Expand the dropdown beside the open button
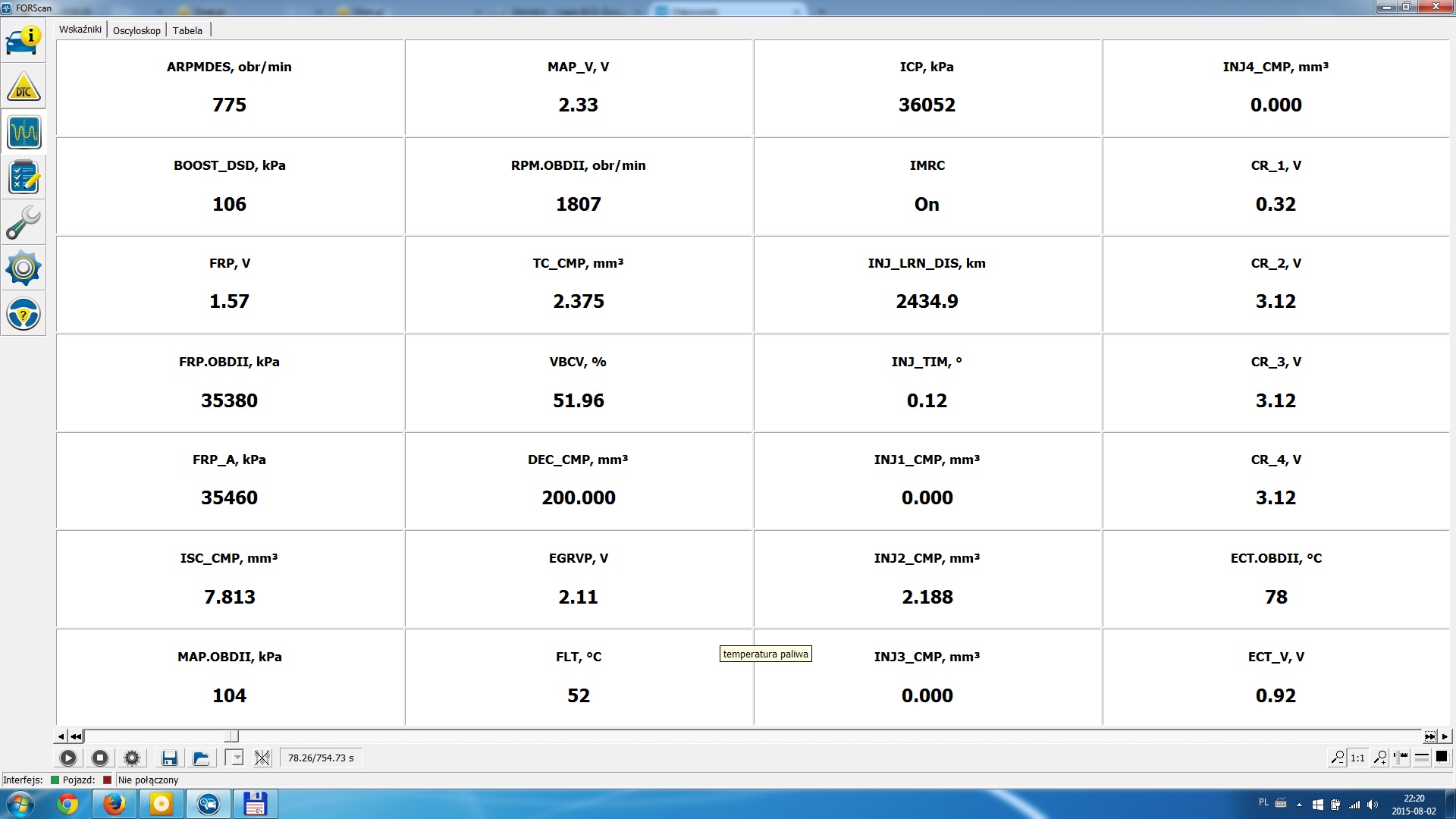 (234, 758)
